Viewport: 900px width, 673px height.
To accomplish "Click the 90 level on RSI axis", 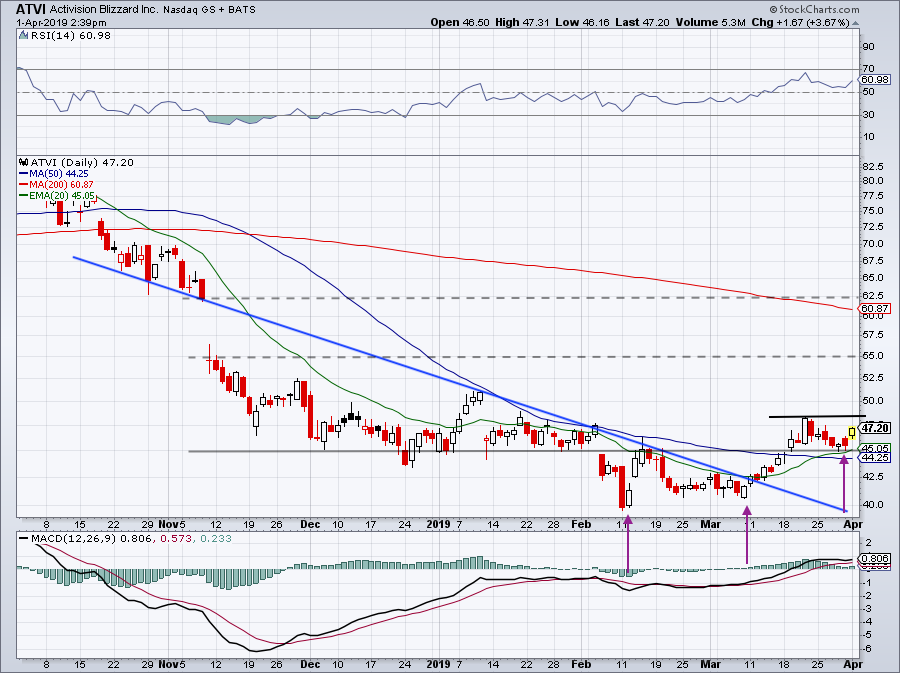I will [868, 47].
